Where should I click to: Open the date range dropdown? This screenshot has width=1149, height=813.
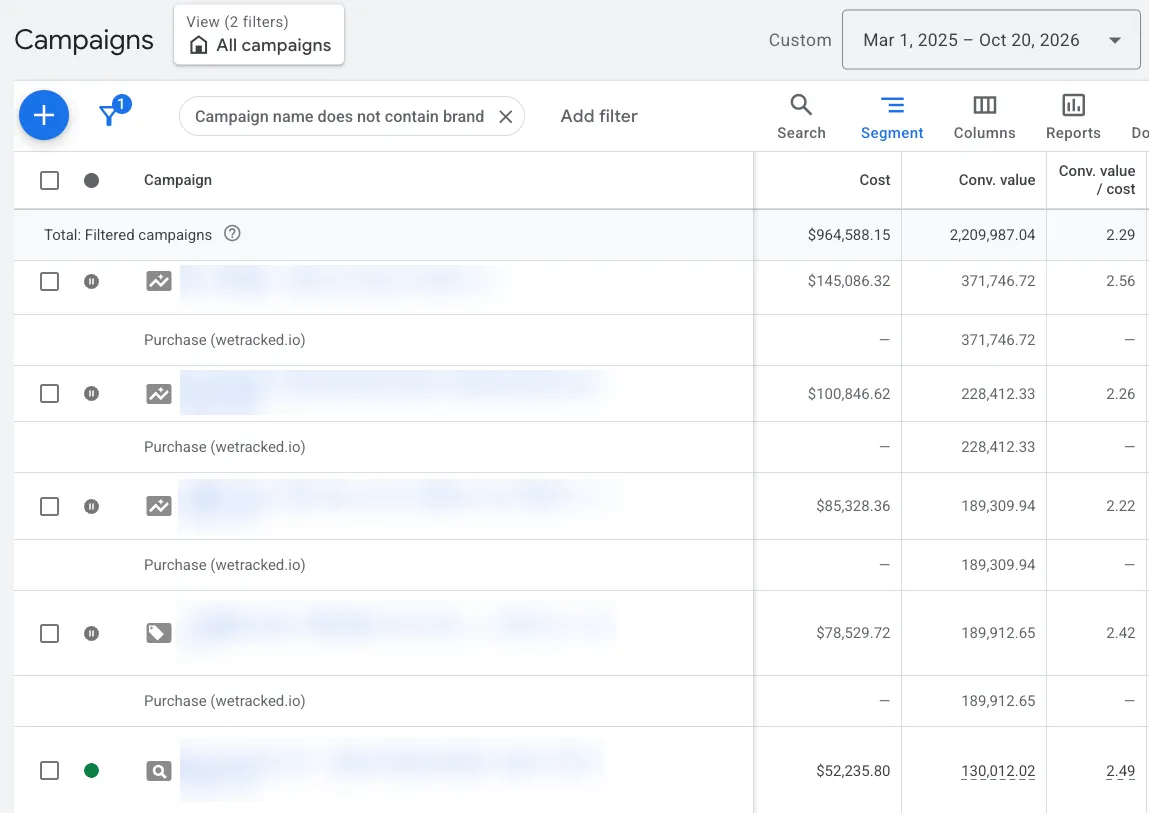[x=991, y=40]
